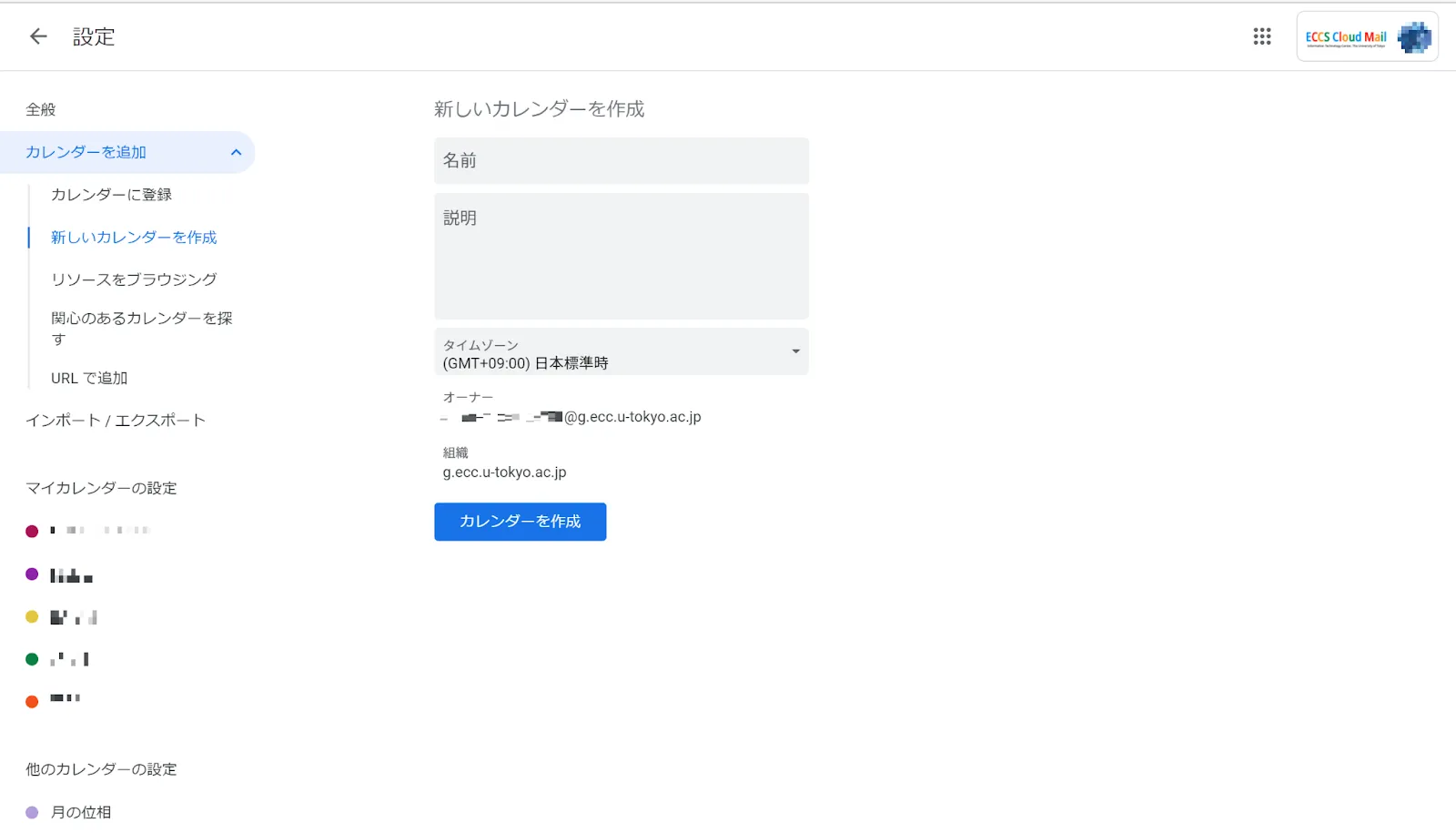Select カレンダーに登録 in the sidebar
The height and width of the screenshot is (833, 1456).
pyautogui.click(x=113, y=194)
